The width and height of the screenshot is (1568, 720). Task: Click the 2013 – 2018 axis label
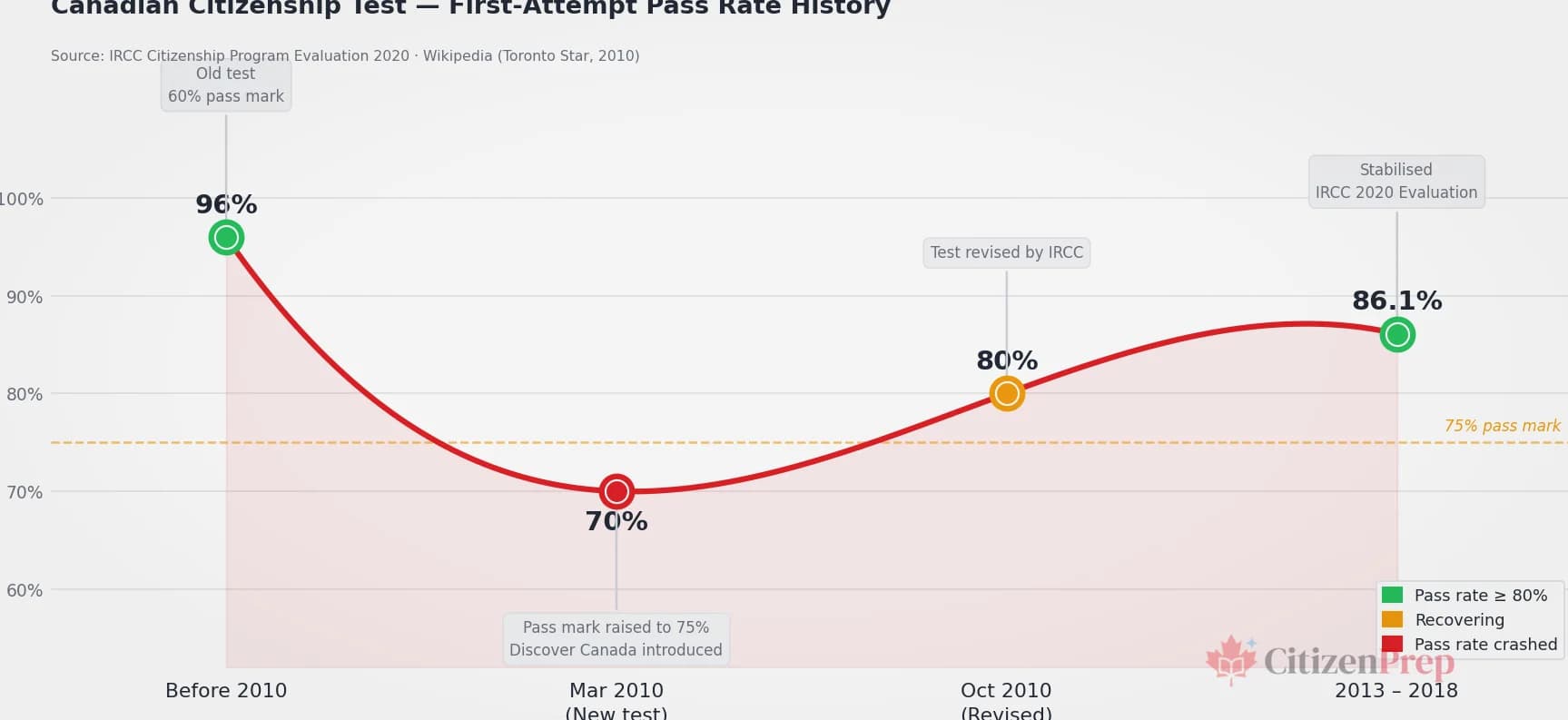(x=1396, y=691)
